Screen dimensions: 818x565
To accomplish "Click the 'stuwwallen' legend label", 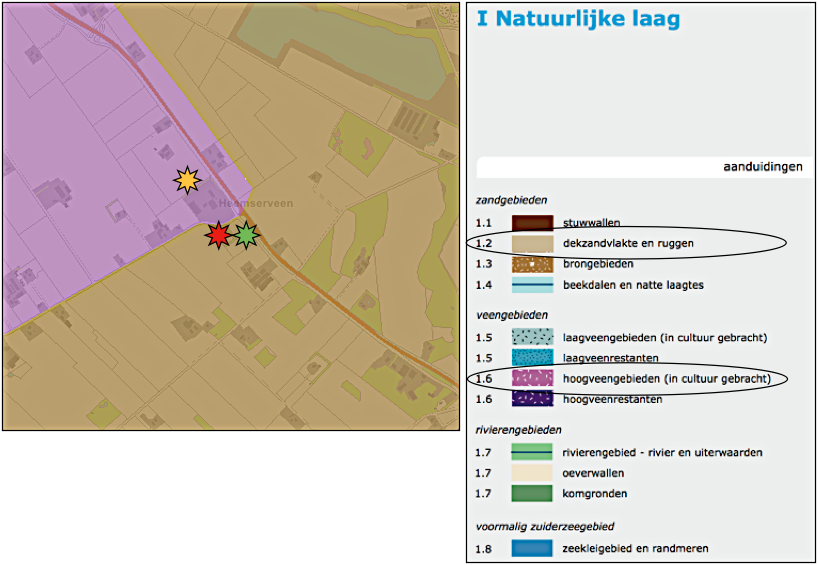I will coord(592,223).
